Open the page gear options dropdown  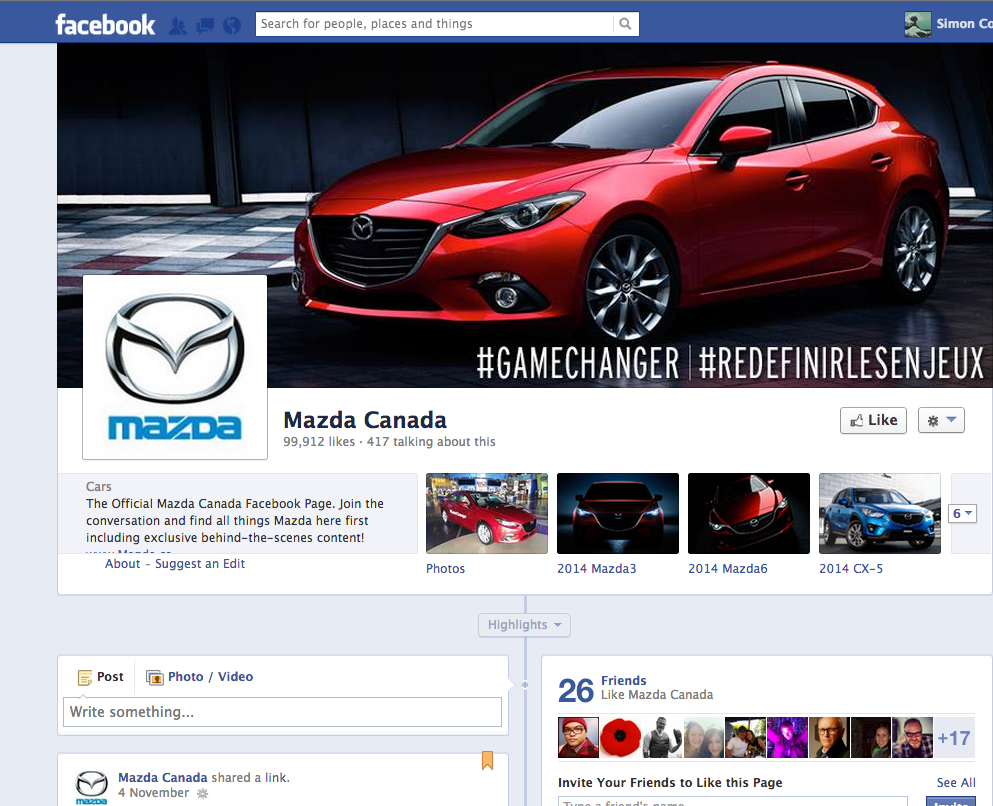click(941, 420)
